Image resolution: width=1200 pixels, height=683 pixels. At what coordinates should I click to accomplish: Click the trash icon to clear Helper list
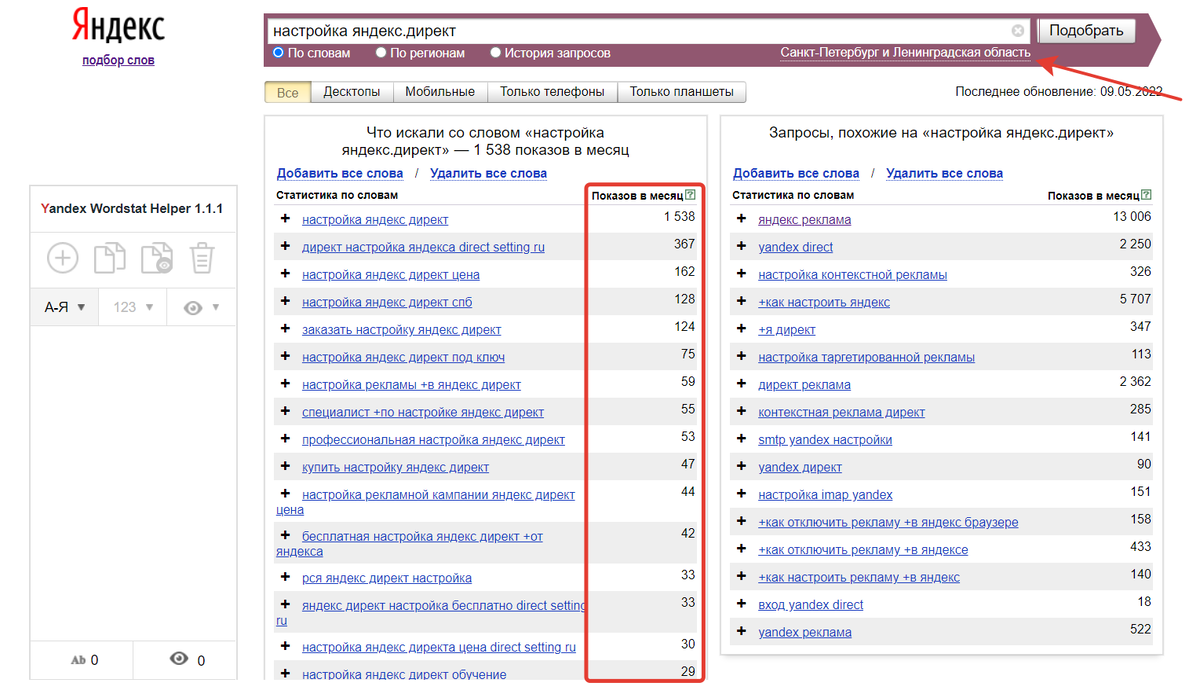pyautogui.click(x=202, y=258)
